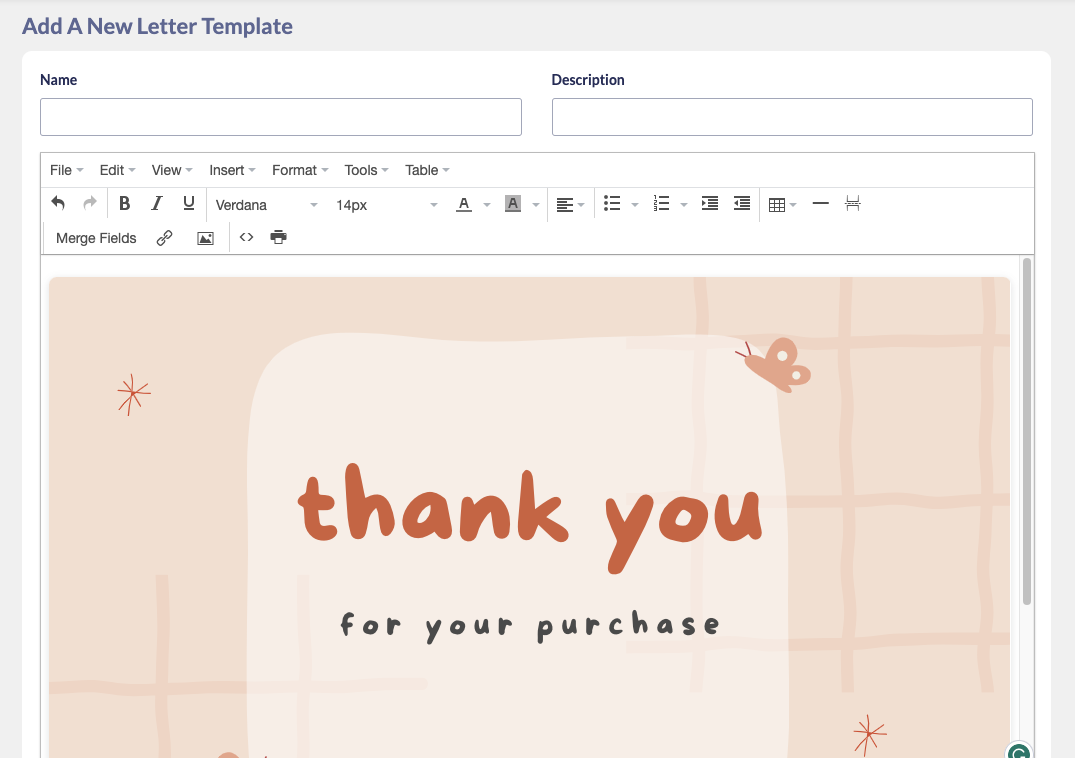Select the thank you card image

tap(529, 517)
